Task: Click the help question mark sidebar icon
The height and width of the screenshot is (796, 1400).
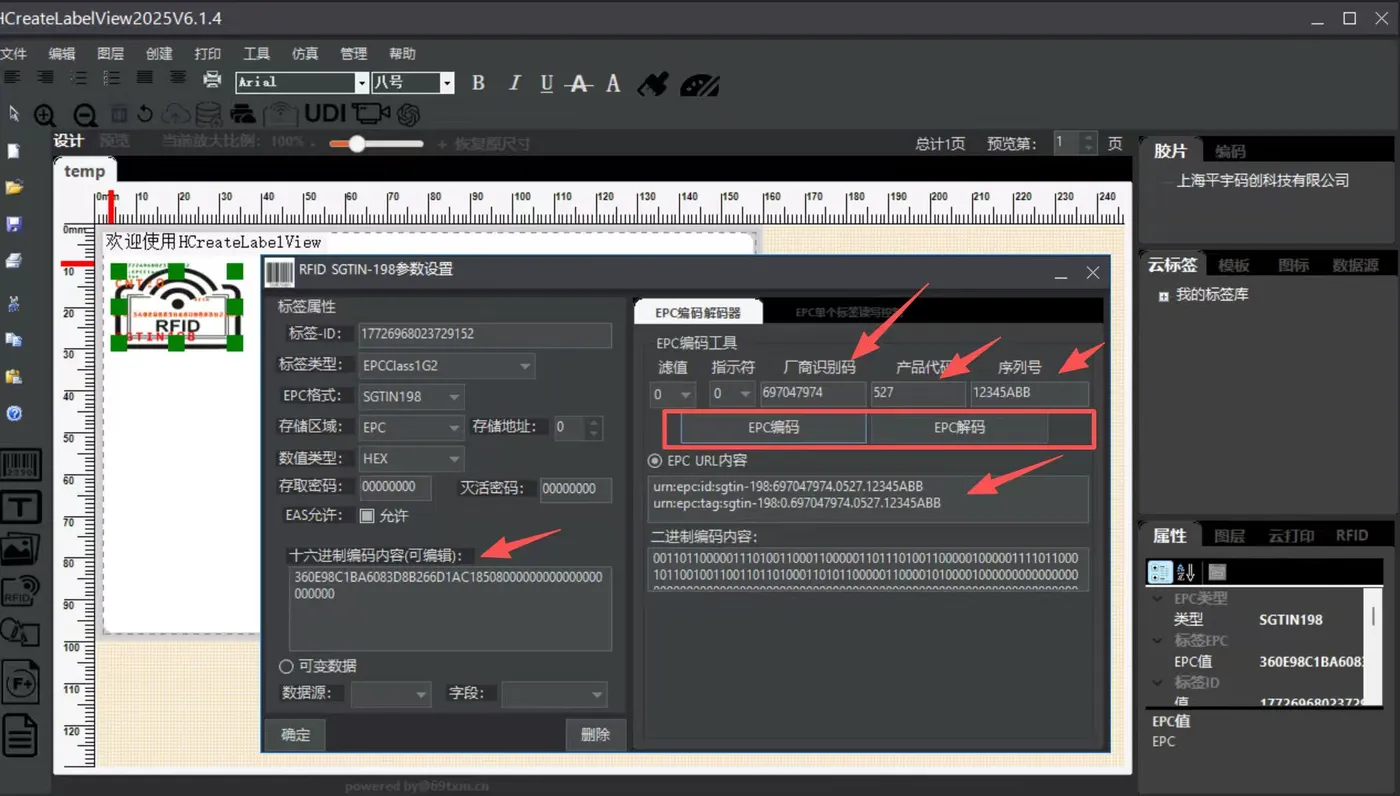Action: click(14, 413)
